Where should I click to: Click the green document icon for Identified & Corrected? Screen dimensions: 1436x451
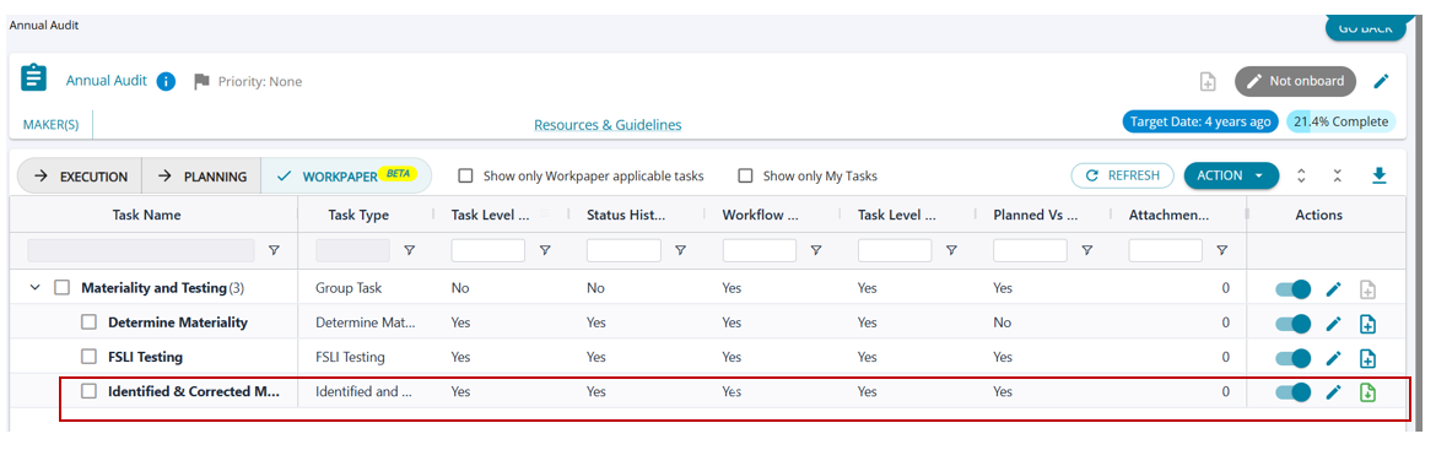(x=1367, y=393)
